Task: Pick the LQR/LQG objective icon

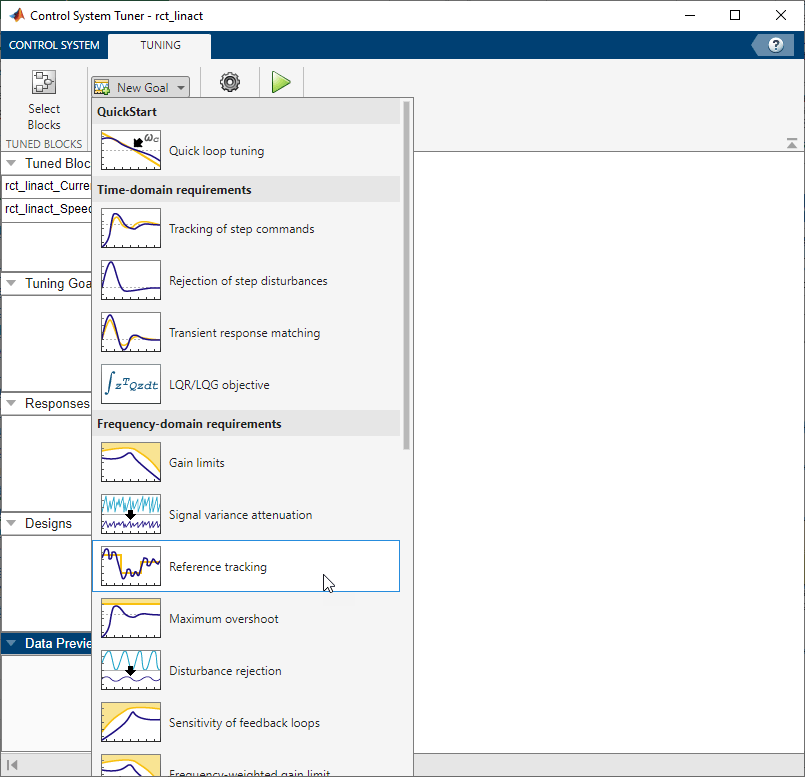Action: click(130, 385)
